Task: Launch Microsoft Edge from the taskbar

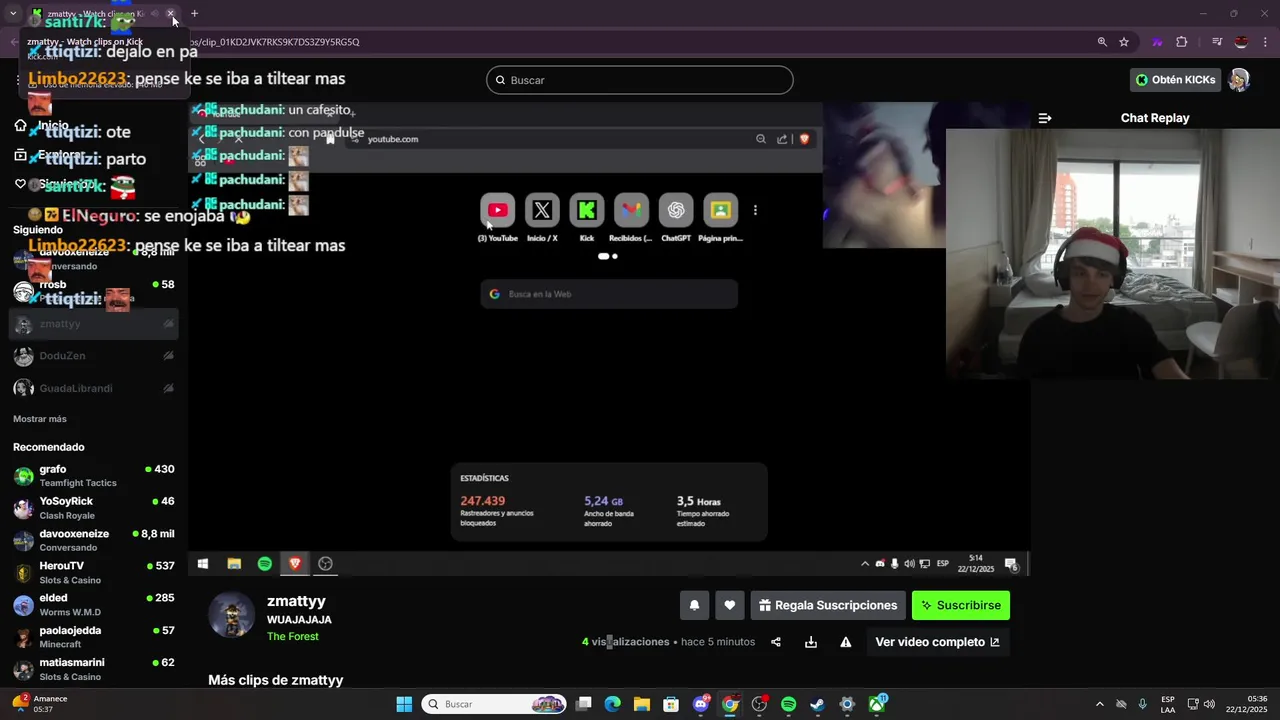Action: [612, 704]
